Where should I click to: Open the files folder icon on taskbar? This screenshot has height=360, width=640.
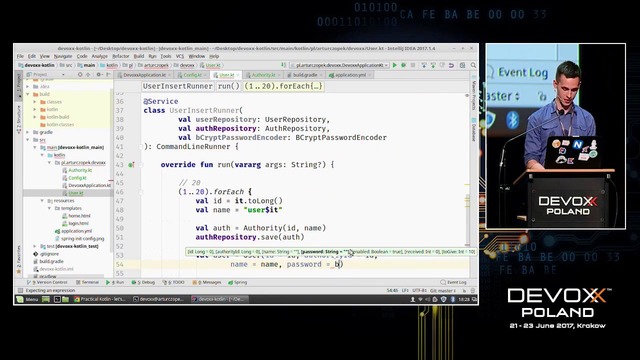tap(65, 299)
